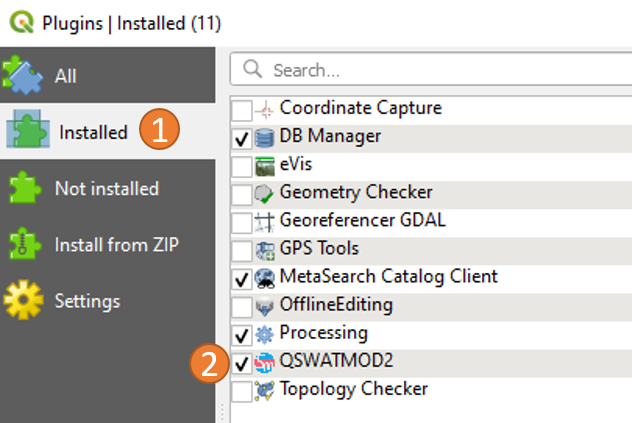
Task: Tick the Geometry Checker checkbox
Action: (242, 194)
